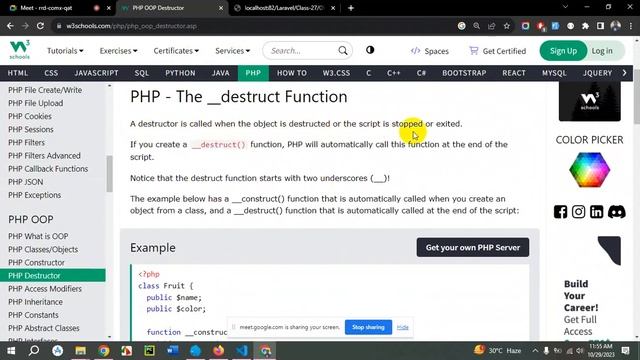The height and width of the screenshot is (360, 640).
Task: Open W3Schools Facebook page icon
Action: click(x=560, y=212)
